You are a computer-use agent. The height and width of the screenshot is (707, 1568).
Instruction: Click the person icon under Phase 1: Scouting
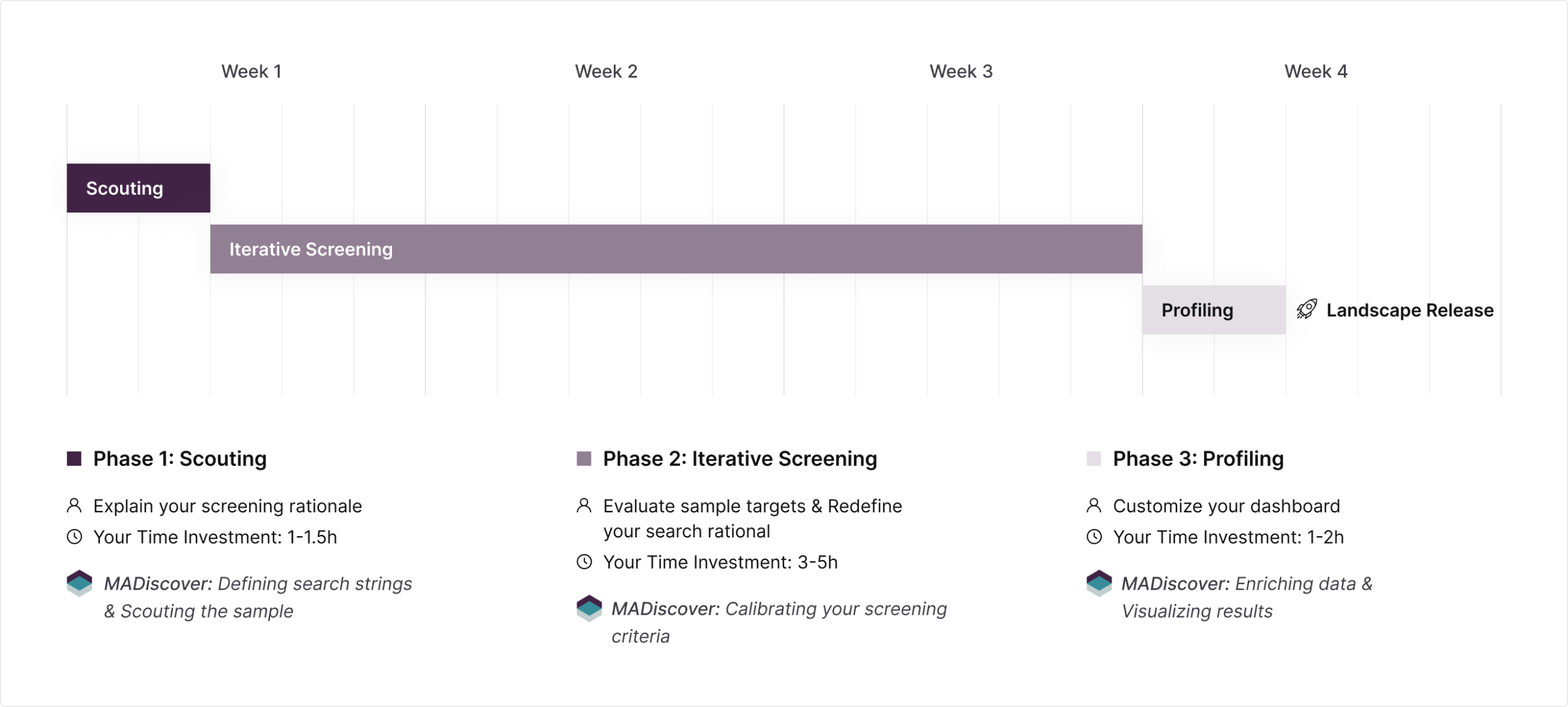point(74,506)
